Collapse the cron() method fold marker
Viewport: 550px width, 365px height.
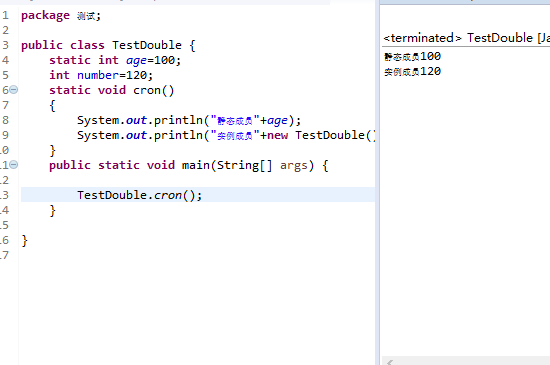tap(13, 90)
